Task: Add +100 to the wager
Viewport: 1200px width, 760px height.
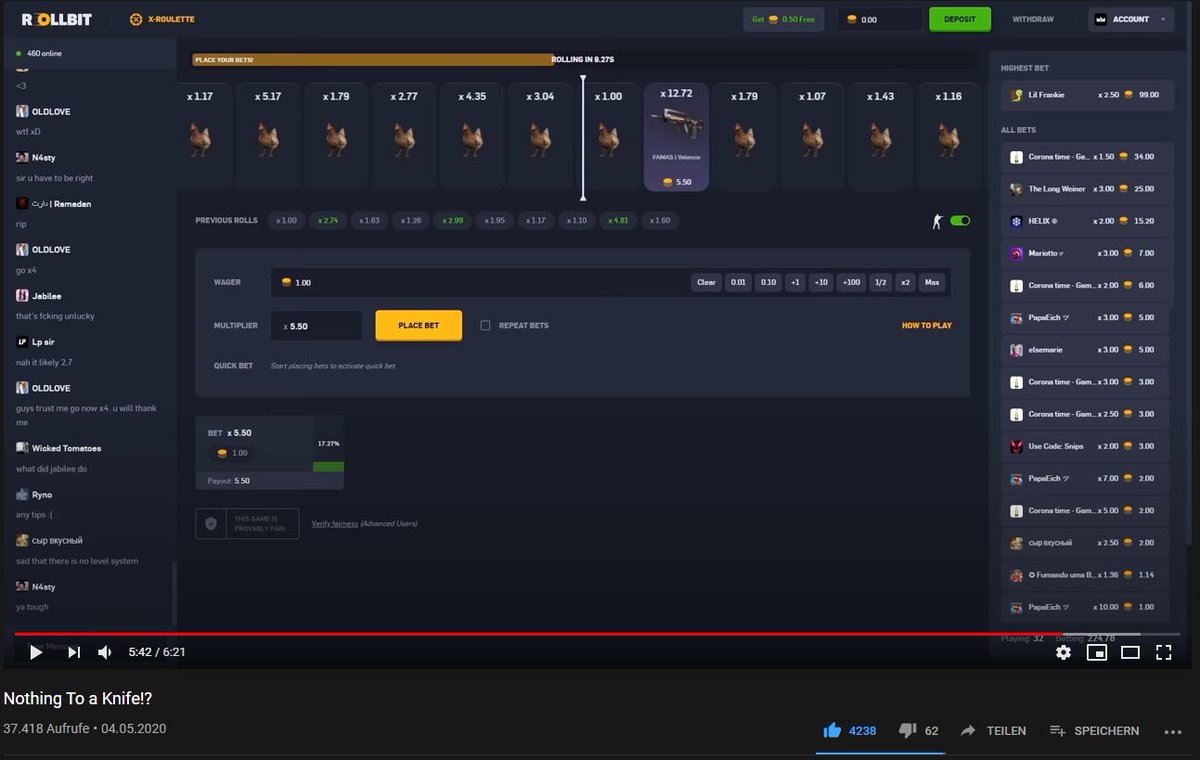Action: pos(851,282)
